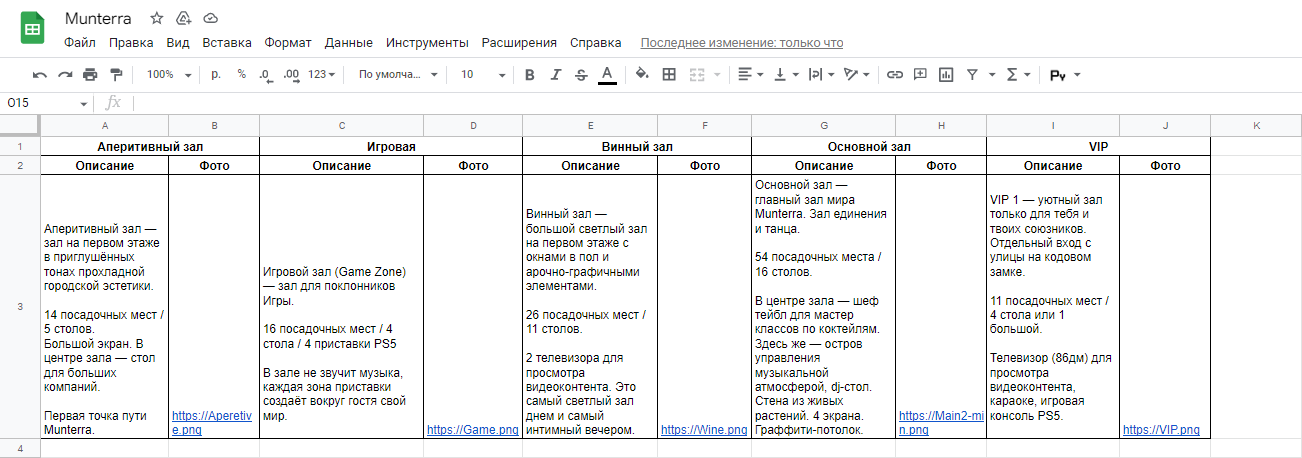Click the select-all corner box

point(20,125)
